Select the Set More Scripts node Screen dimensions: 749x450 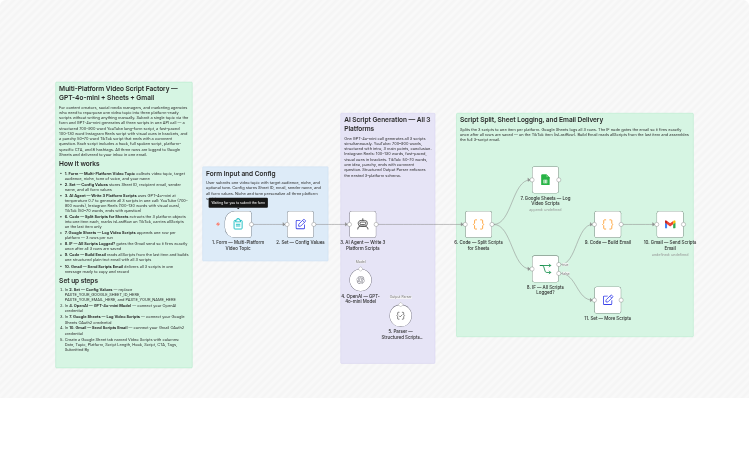coord(607,300)
